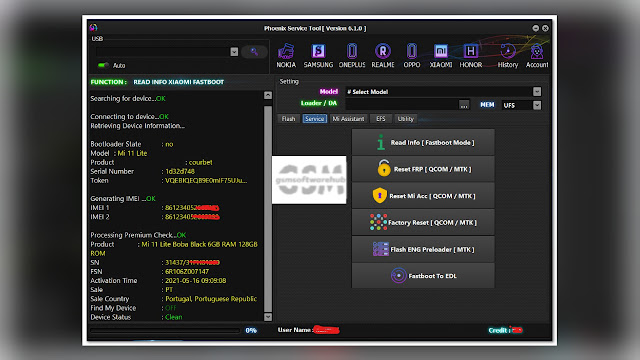Open the Mi Assistant tab
The width and height of the screenshot is (640, 360).
(348, 119)
